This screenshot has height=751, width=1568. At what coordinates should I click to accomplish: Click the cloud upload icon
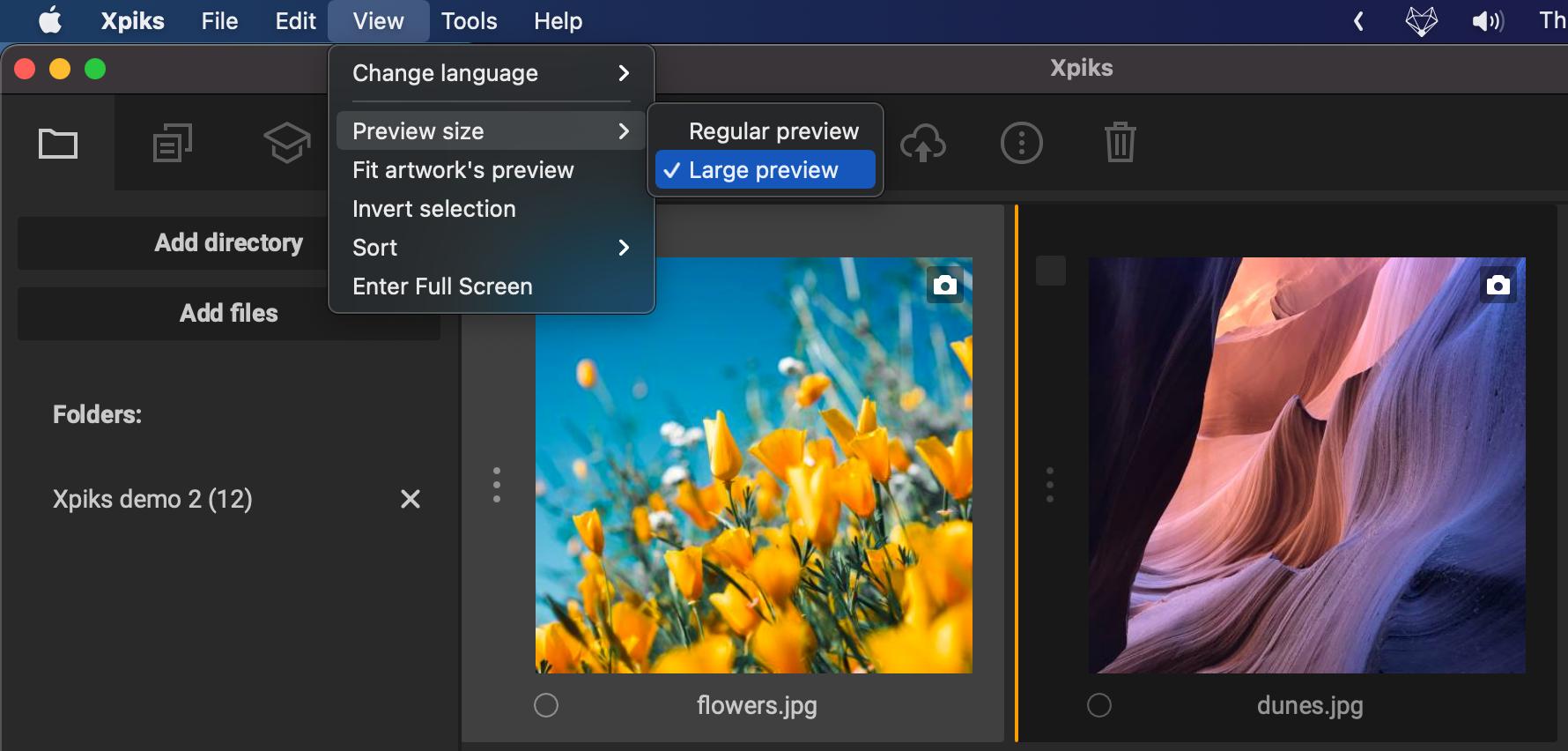coord(923,143)
